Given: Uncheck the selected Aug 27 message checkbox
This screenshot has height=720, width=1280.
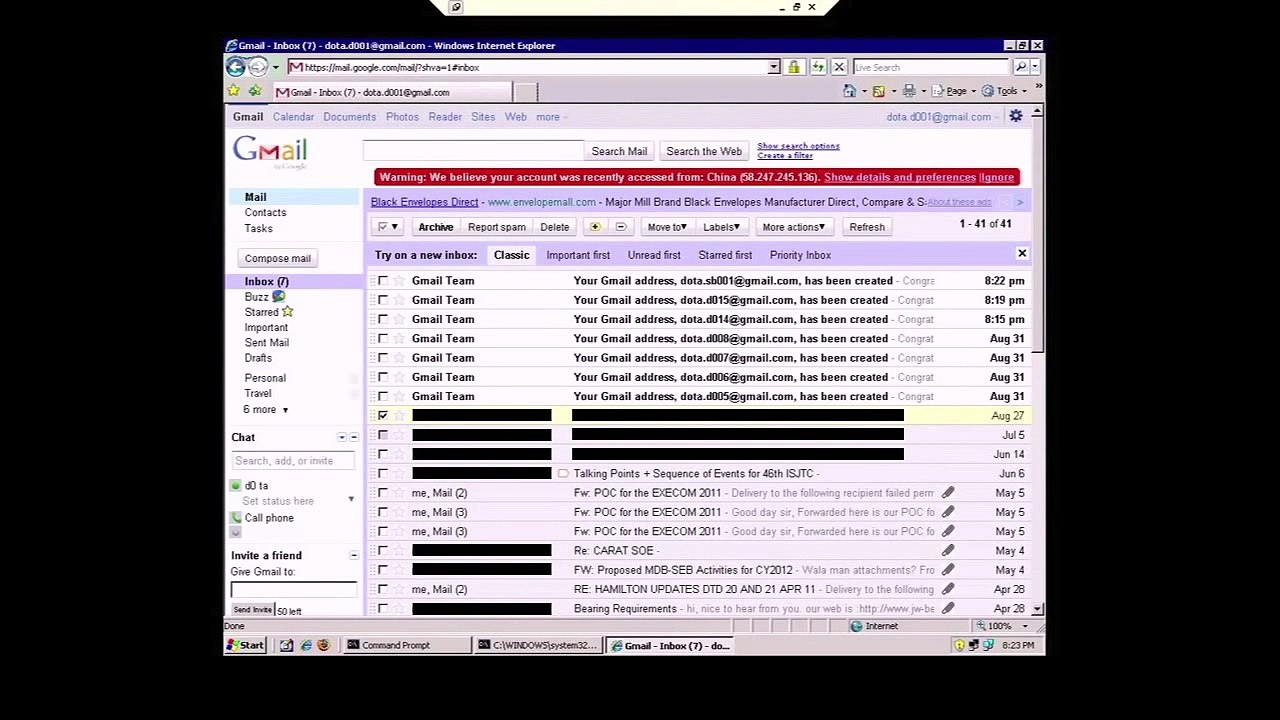Looking at the screenshot, I should pyautogui.click(x=383, y=416).
